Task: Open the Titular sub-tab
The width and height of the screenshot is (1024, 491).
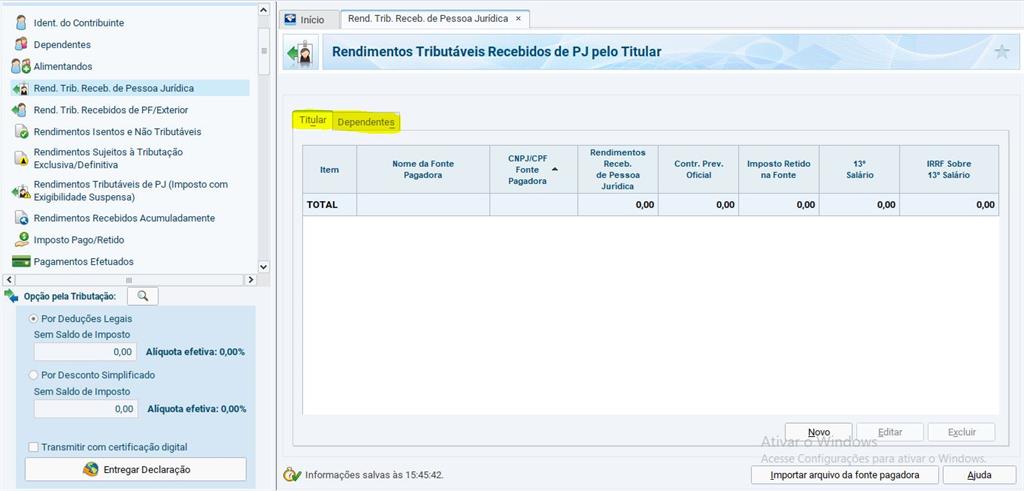Action: 313,120
